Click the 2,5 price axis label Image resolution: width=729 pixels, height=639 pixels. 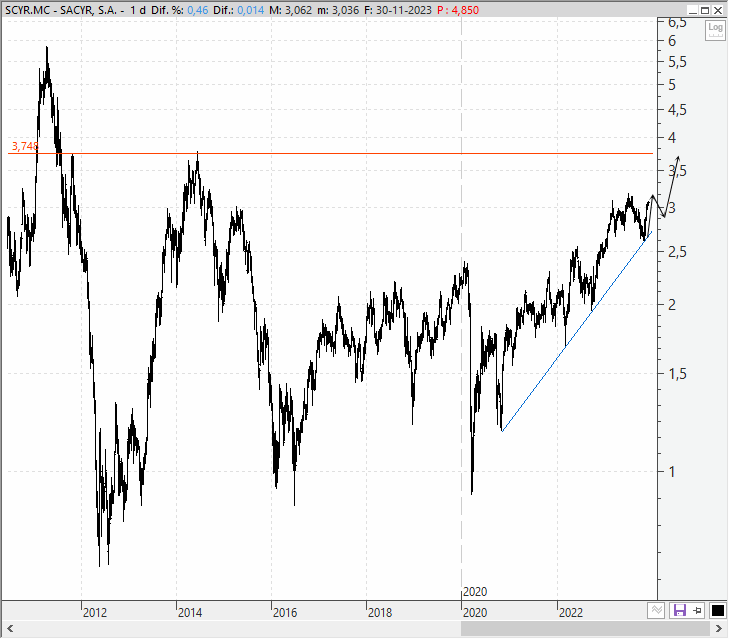point(677,252)
